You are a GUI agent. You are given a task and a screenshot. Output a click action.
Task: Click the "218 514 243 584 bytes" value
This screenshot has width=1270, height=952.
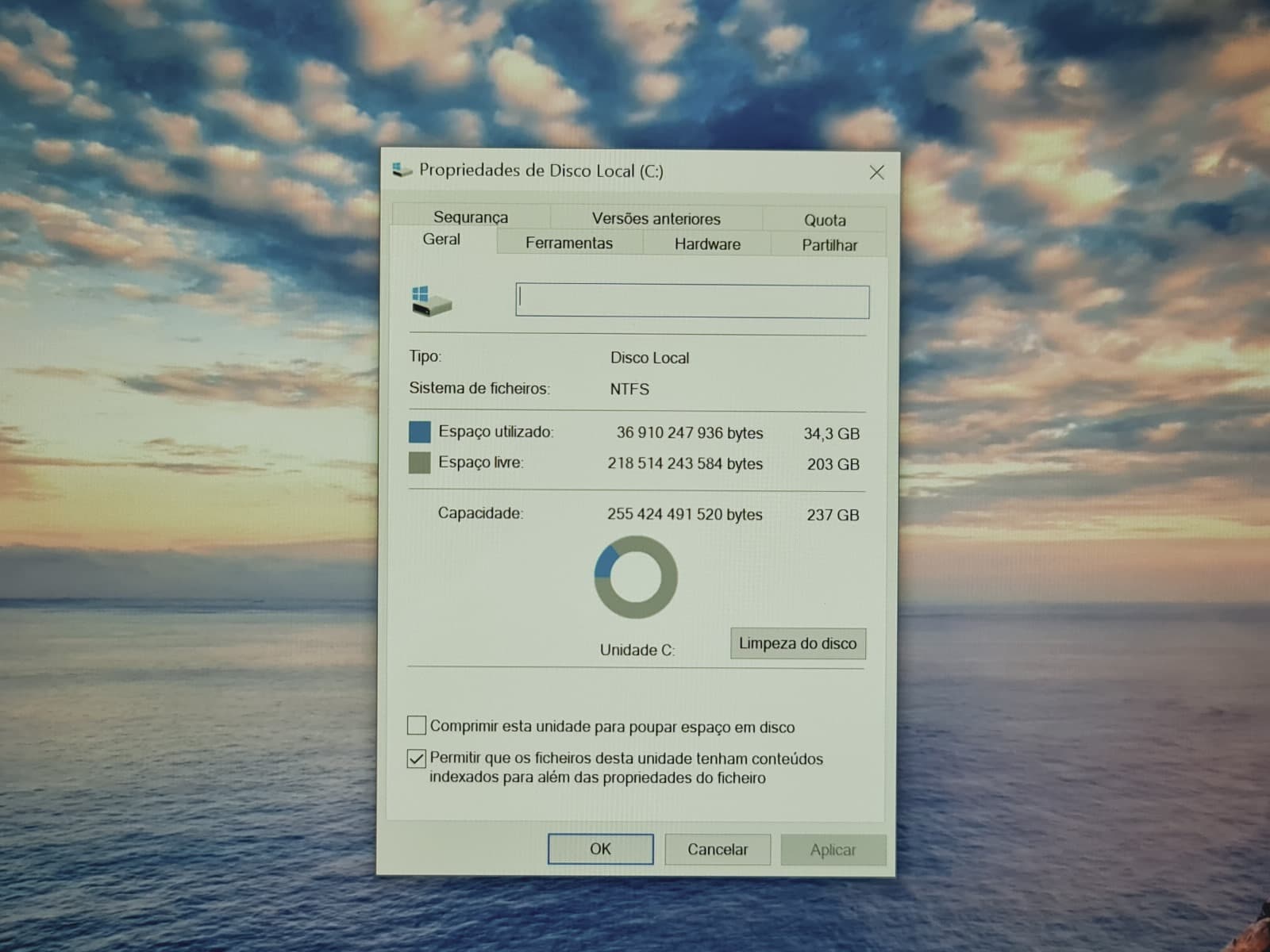(685, 463)
